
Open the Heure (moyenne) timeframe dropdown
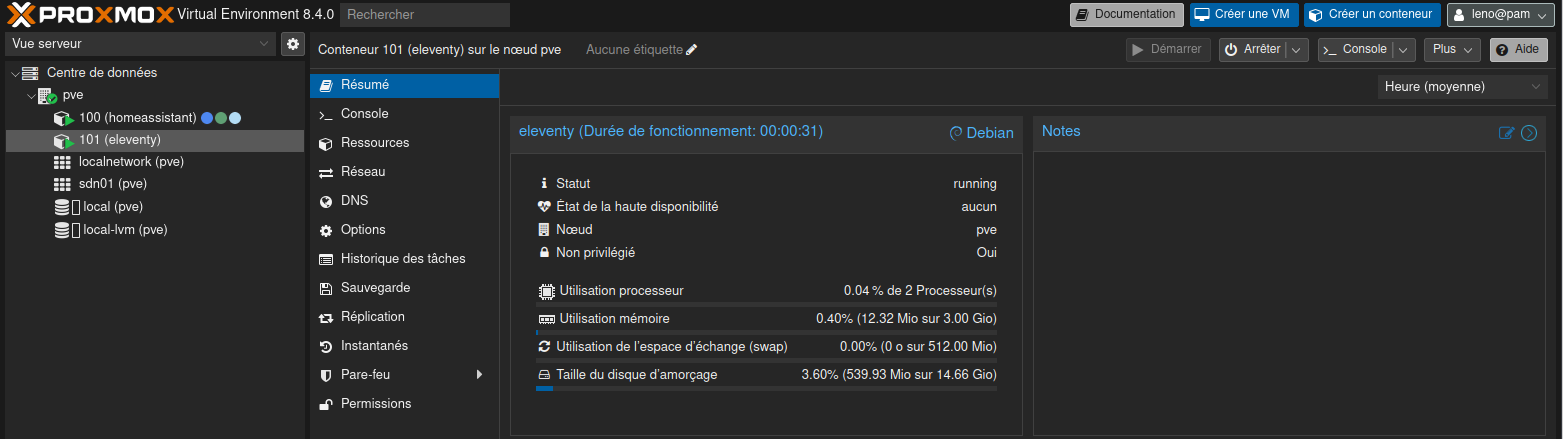pyautogui.click(x=1463, y=87)
